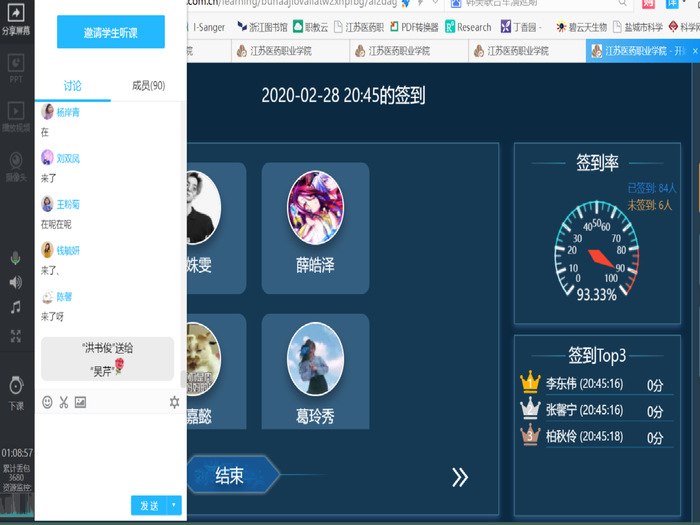Toggle the speaker volume icon
Screen dimensions: 700x525
click(16, 282)
